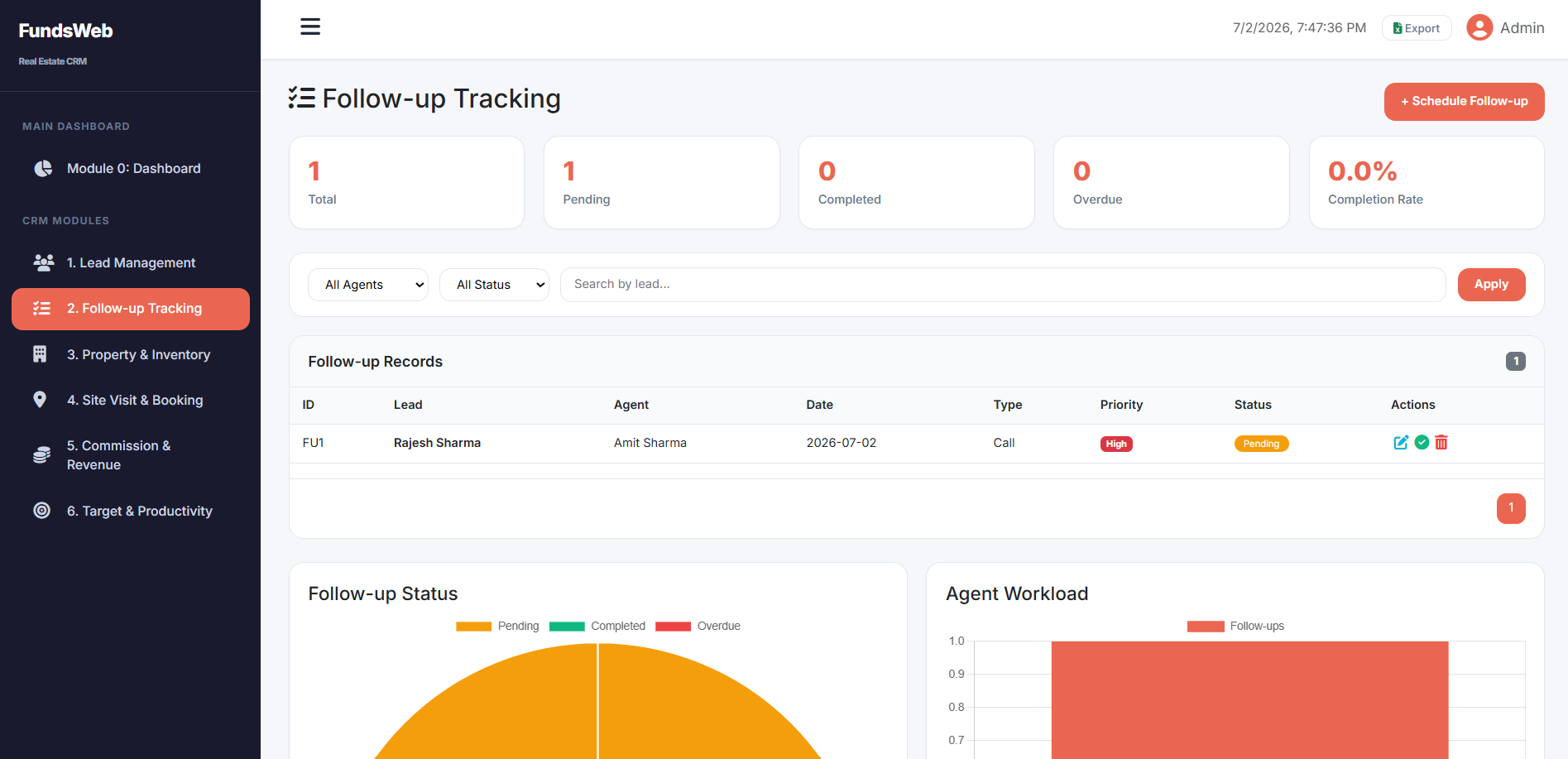This screenshot has height=759, width=1568.
Task: Focus the Search by lead field
Action: [x=1003, y=285]
